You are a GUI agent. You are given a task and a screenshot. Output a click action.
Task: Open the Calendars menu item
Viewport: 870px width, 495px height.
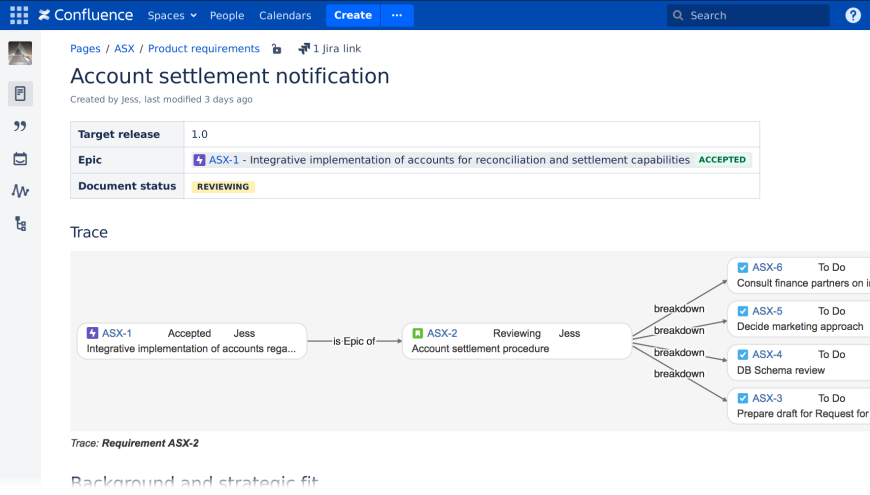(x=285, y=15)
